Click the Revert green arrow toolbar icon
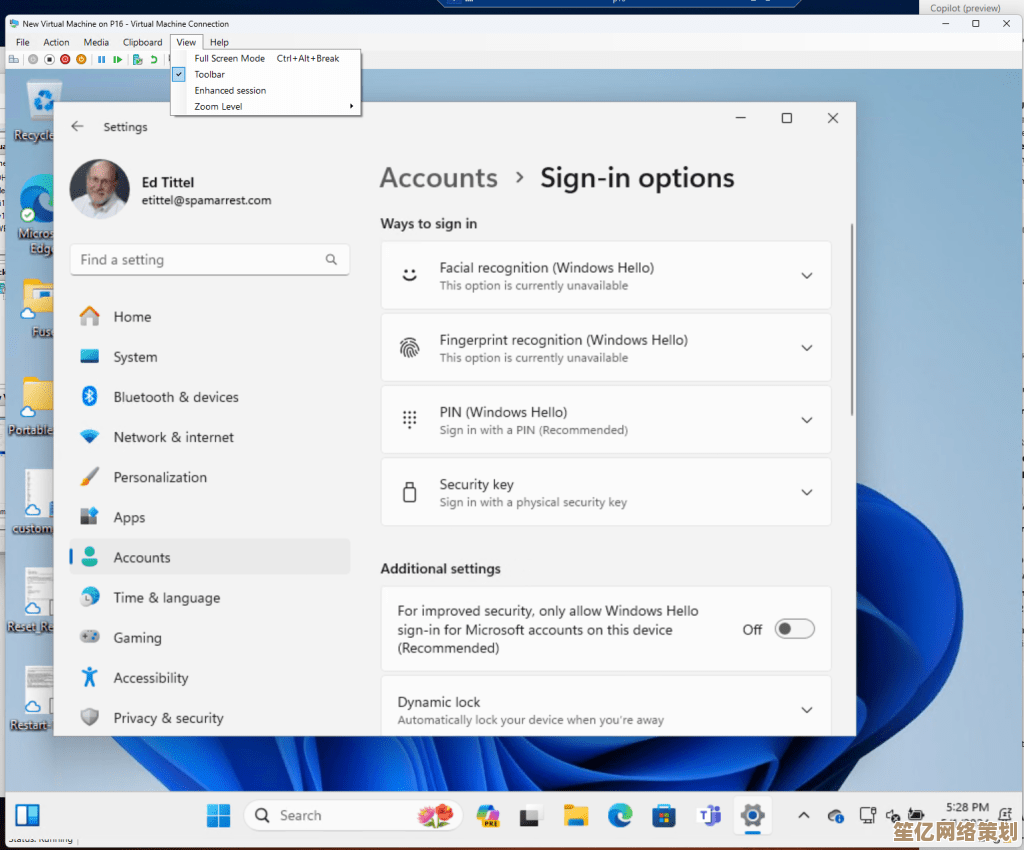 coord(153,60)
